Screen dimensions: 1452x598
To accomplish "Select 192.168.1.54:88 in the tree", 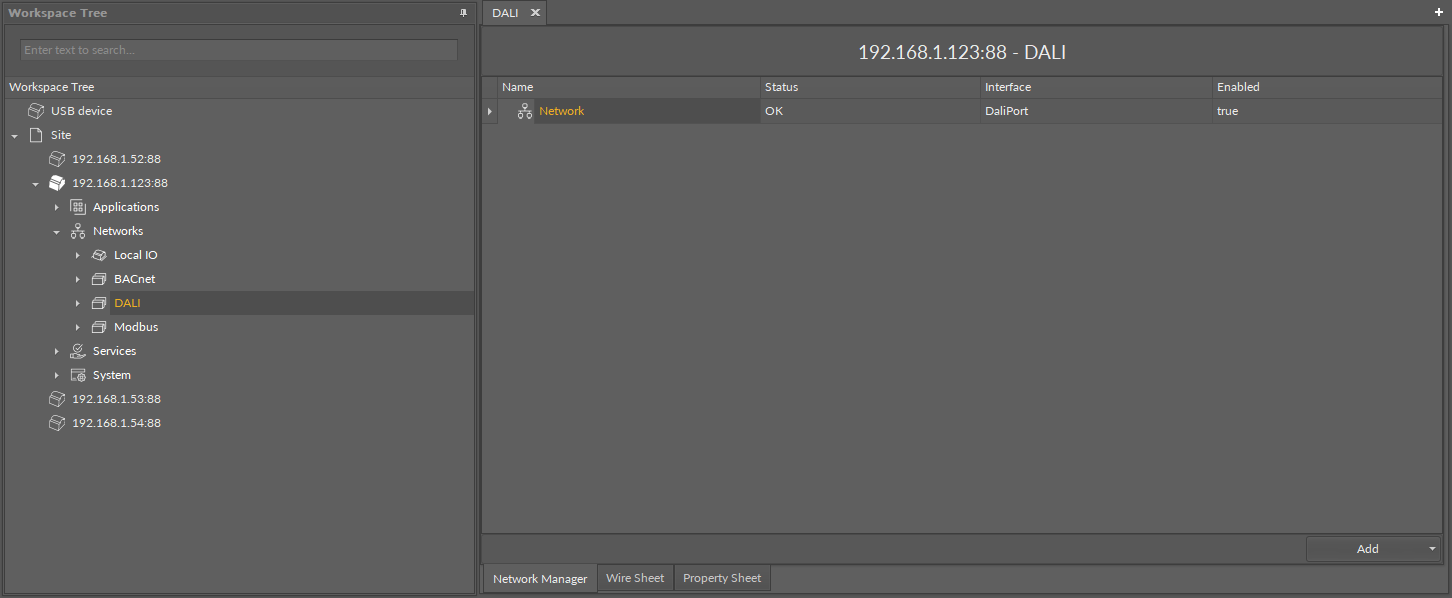I will click(116, 423).
